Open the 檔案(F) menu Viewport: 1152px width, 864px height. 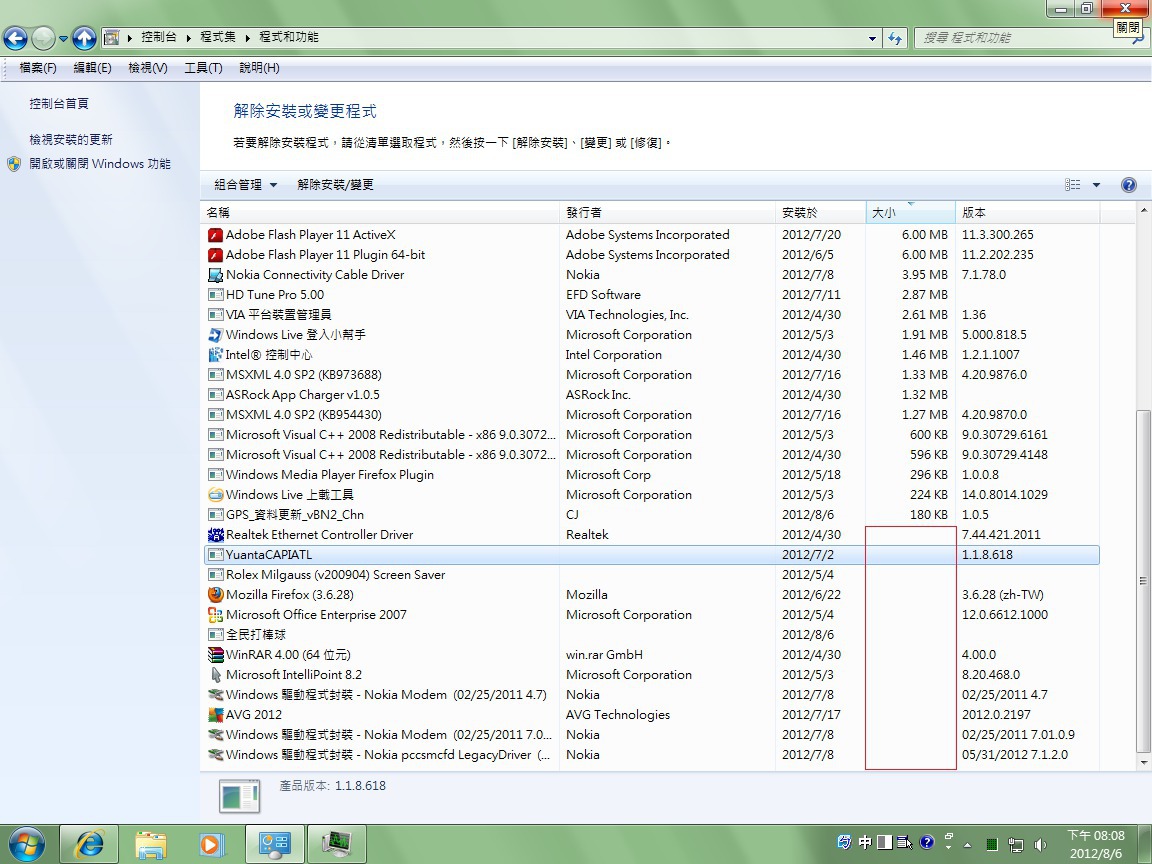click(38, 68)
